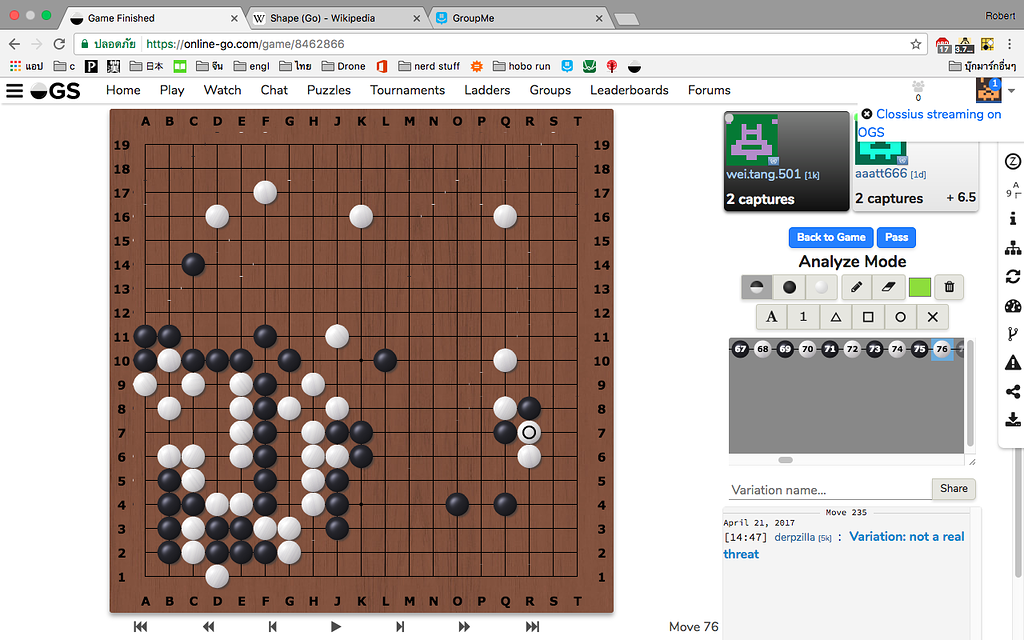
Task: Open the Tournaments menu item
Action: point(407,90)
